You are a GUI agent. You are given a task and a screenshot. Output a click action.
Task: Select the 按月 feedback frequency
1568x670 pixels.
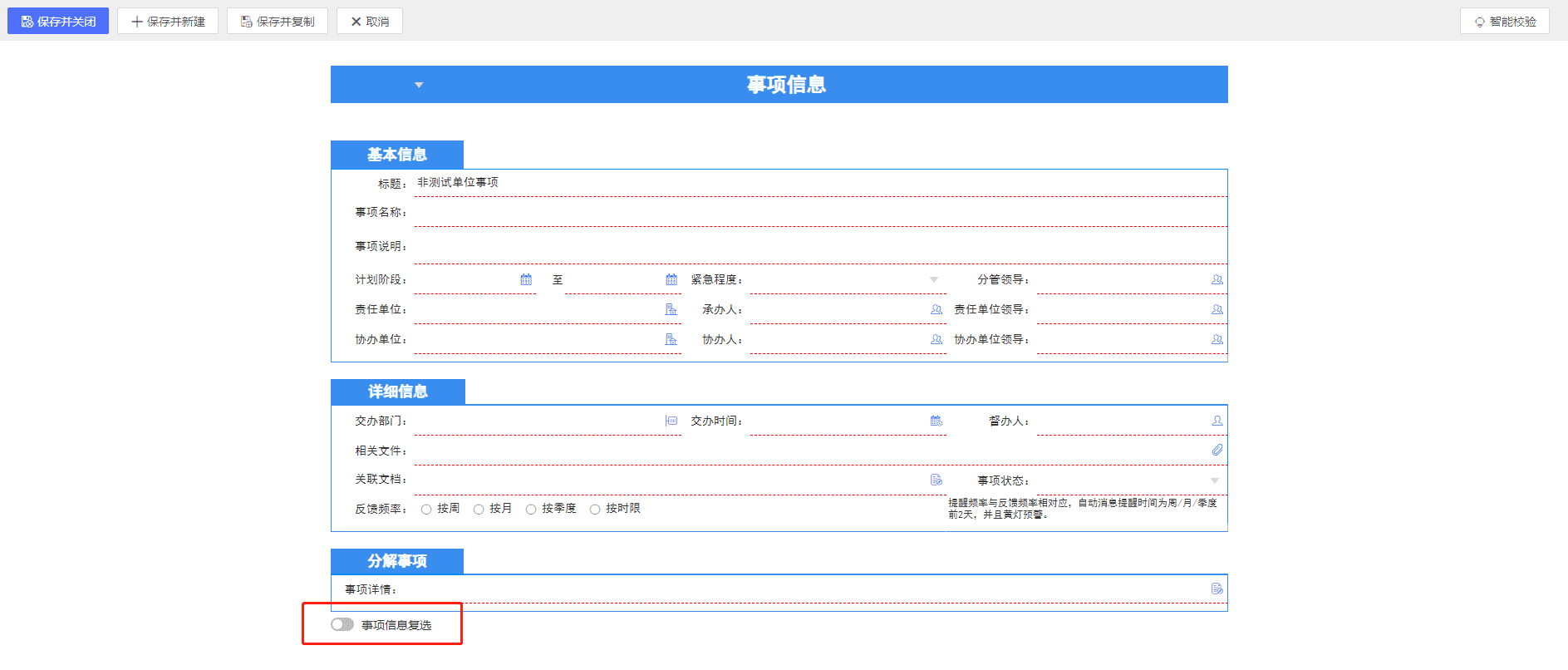pos(479,510)
